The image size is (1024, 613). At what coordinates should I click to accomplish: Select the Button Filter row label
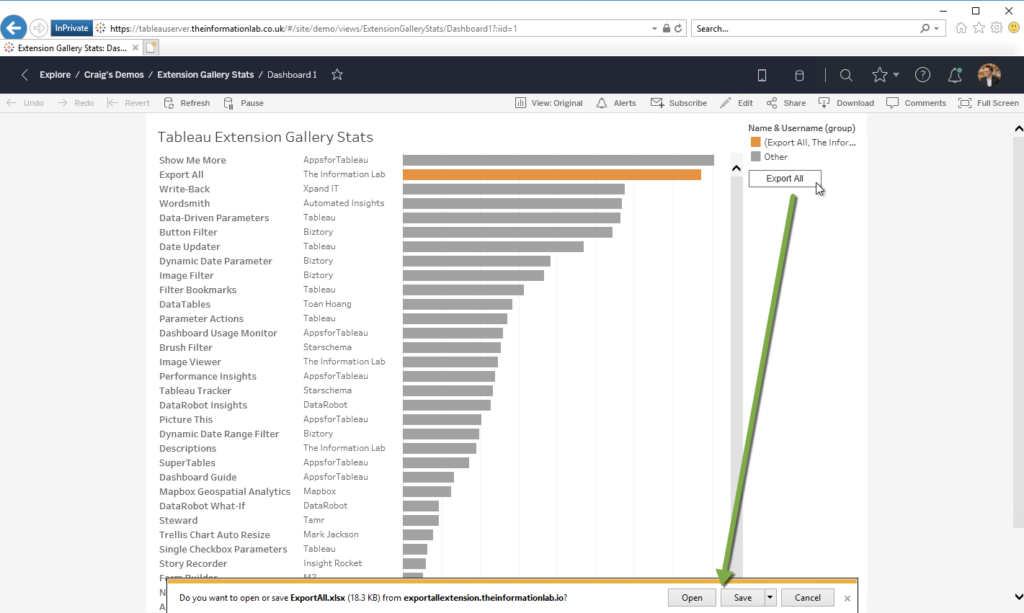coord(188,232)
